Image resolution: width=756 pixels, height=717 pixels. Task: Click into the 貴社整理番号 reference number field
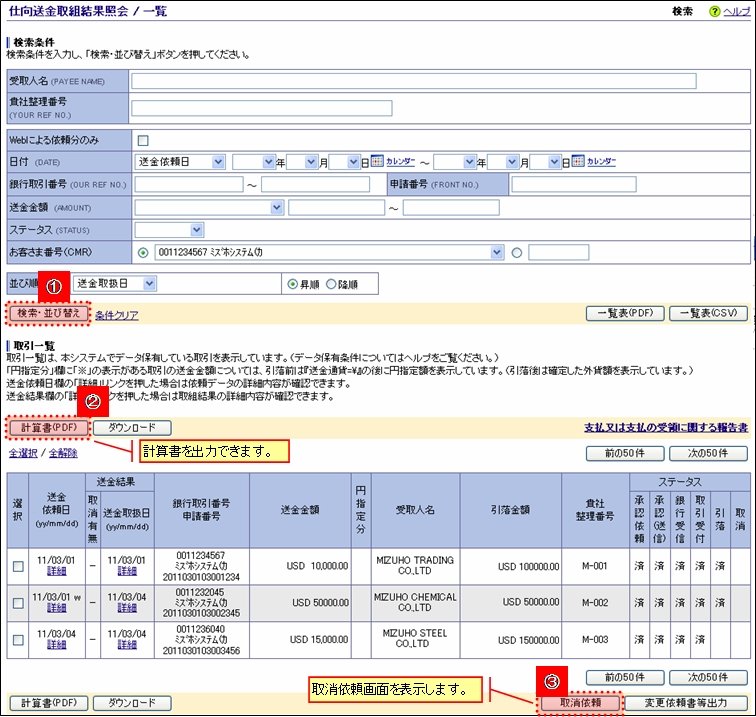point(262,108)
